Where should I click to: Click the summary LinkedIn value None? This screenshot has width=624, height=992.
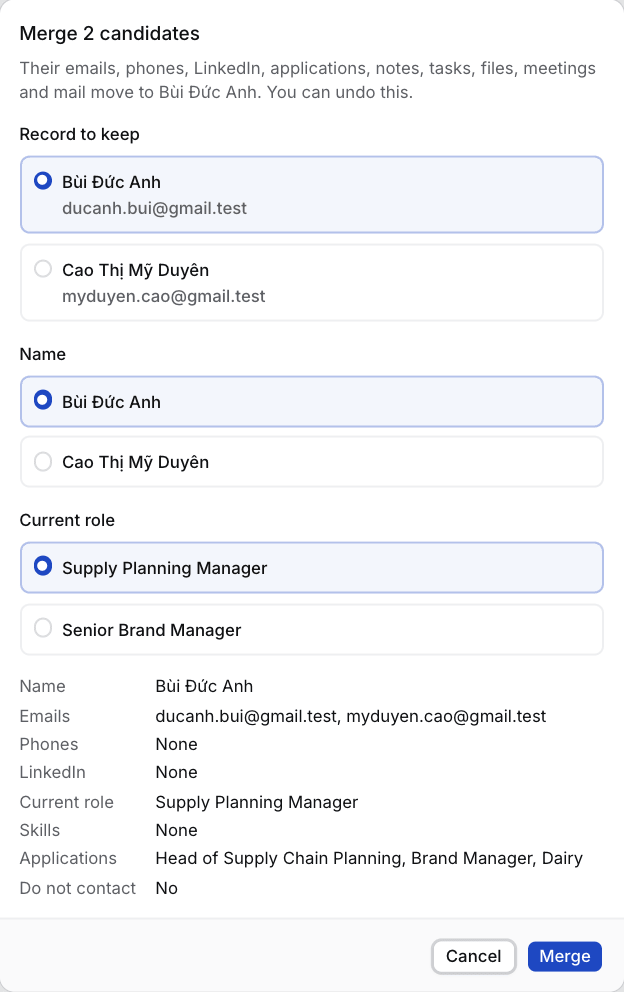177,772
